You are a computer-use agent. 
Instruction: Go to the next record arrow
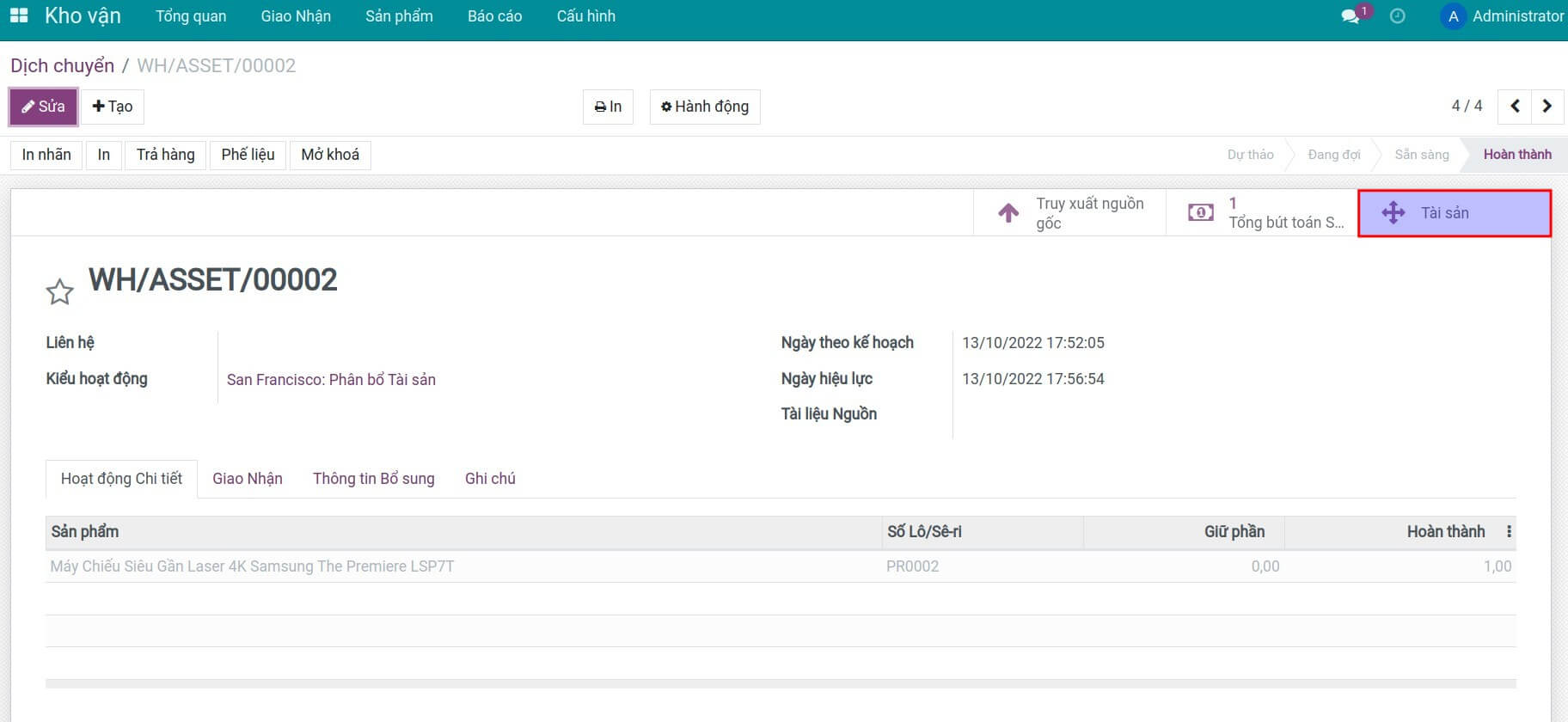pyautogui.click(x=1547, y=107)
